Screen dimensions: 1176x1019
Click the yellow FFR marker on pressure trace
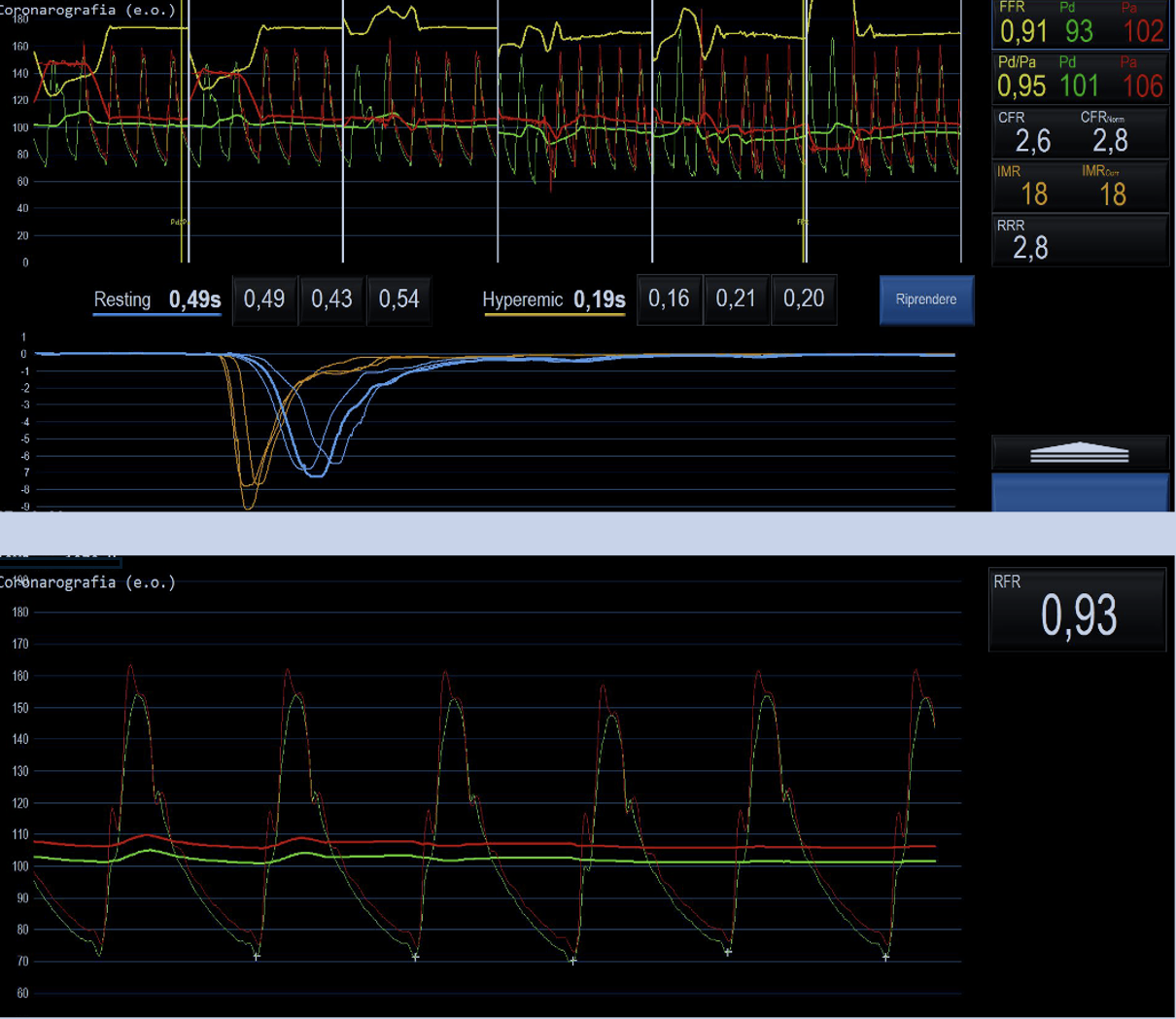803,222
